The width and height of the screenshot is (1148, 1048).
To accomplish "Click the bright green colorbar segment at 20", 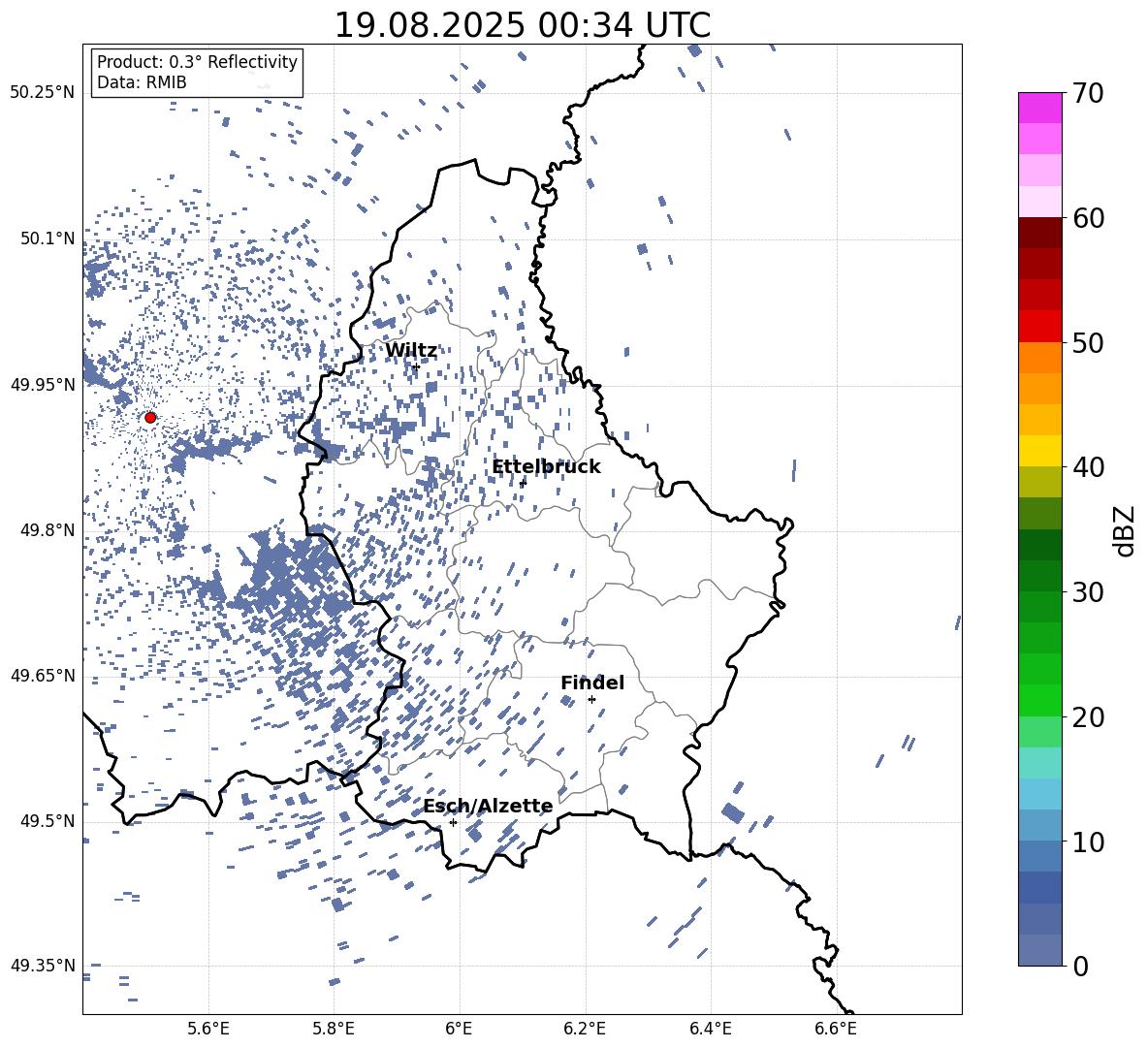I will [1039, 700].
